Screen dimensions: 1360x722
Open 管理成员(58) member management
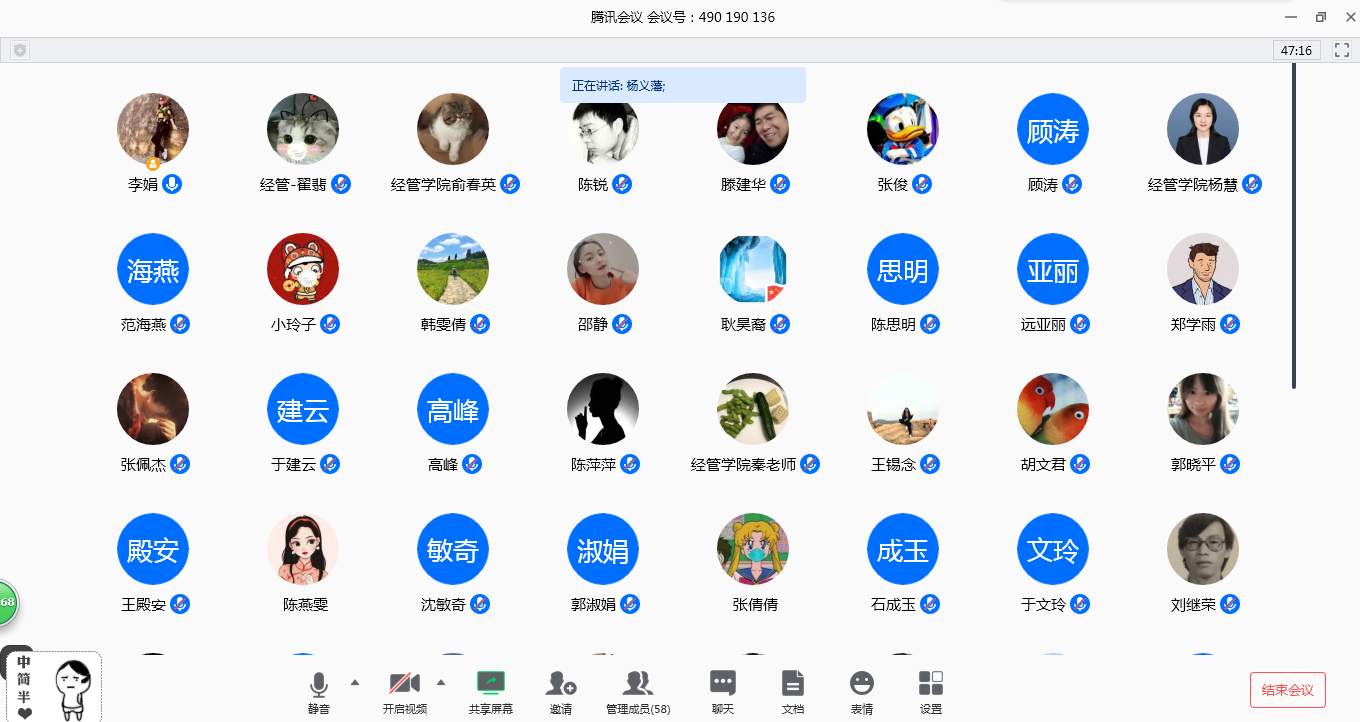click(x=638, y=685)
